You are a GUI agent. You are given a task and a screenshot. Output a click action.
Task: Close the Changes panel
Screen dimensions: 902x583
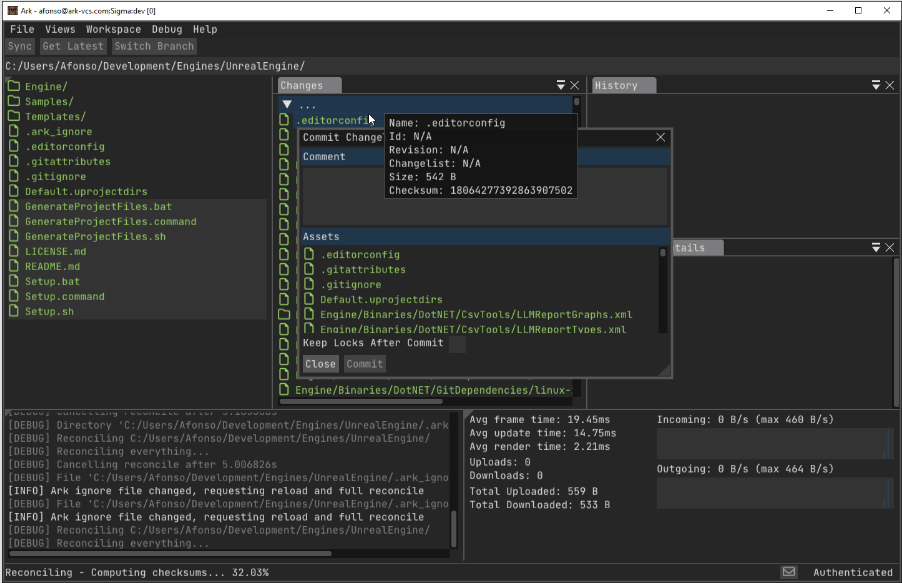click(575, 85)
